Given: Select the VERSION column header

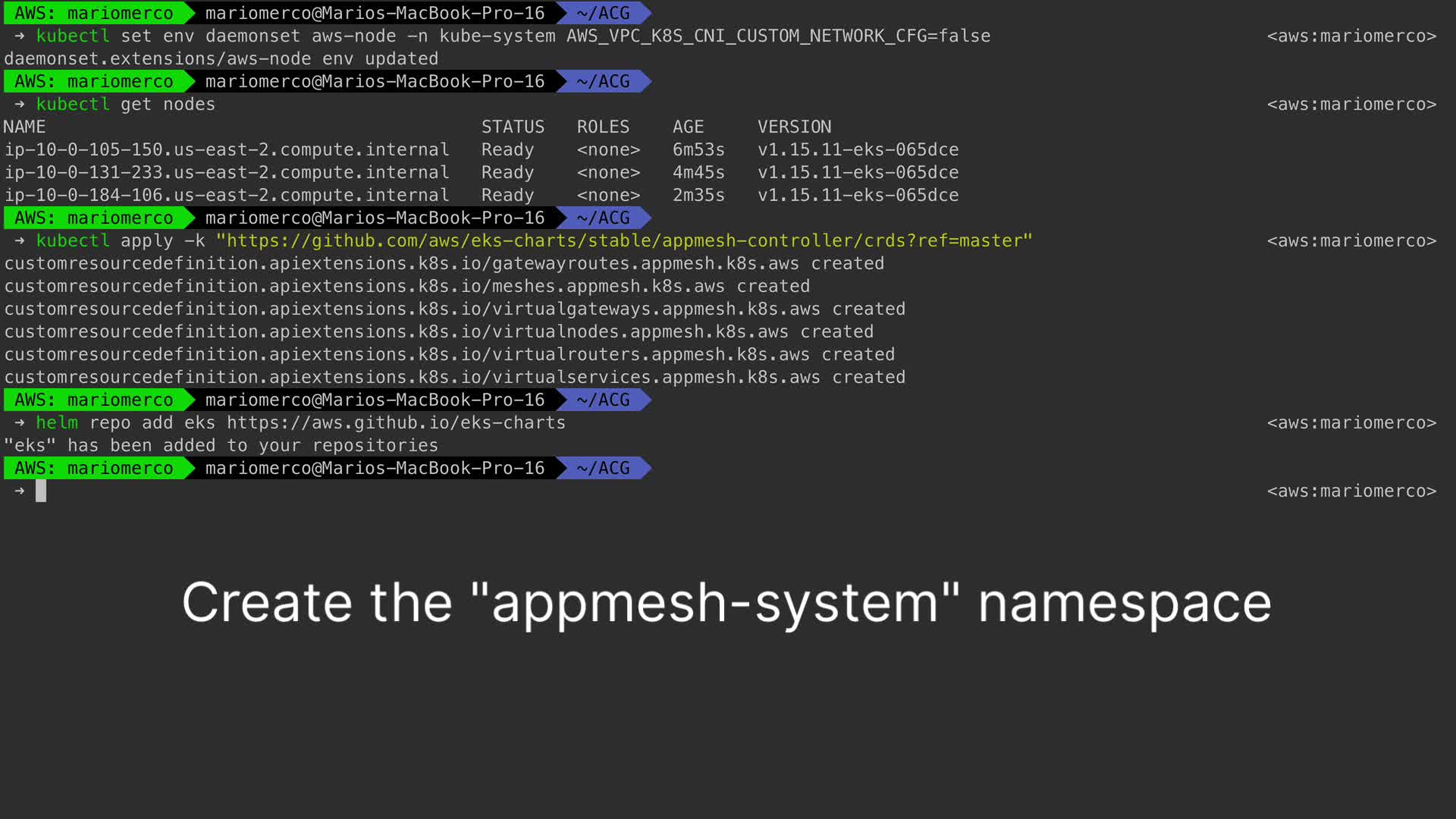Looking at the screenshot, I should coord(794,127).
